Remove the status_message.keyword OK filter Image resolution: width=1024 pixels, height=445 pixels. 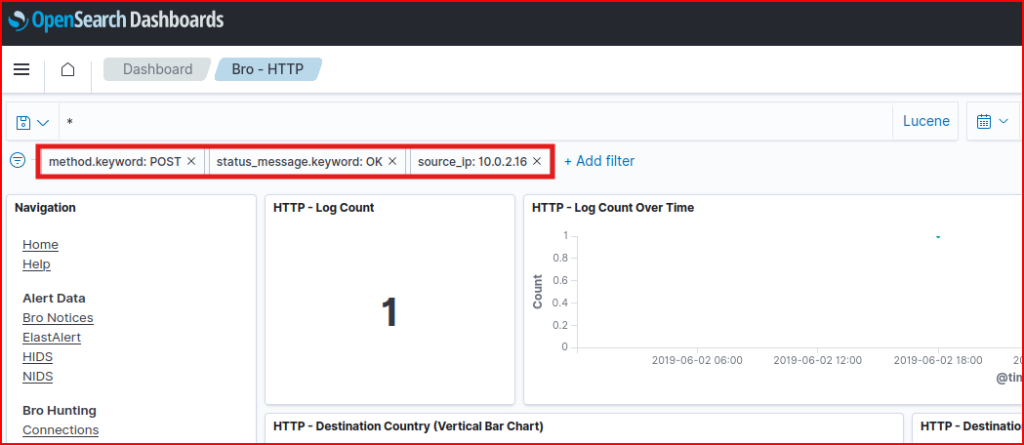click(393, 161)
